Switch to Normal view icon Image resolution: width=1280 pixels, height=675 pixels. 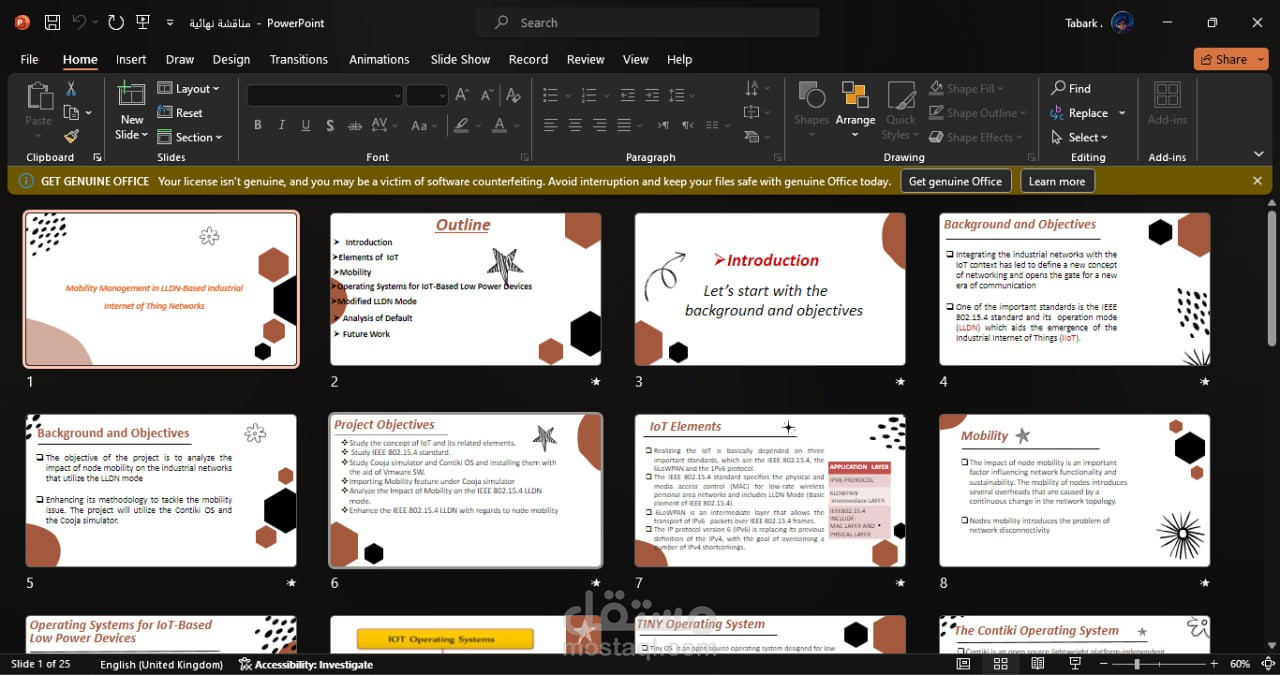(x=963, y=664)
